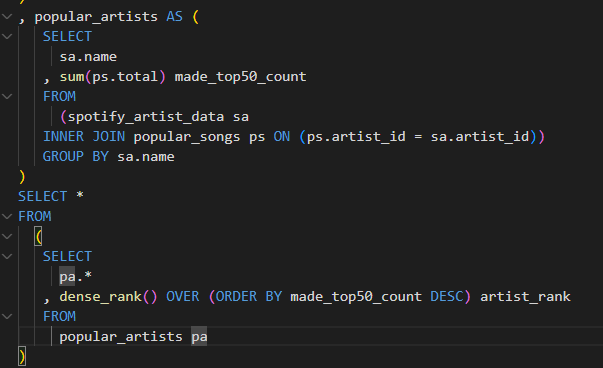
Task: Click sa.name under the first SELECT
Action: pyautogui.click(x=88, y=57)
